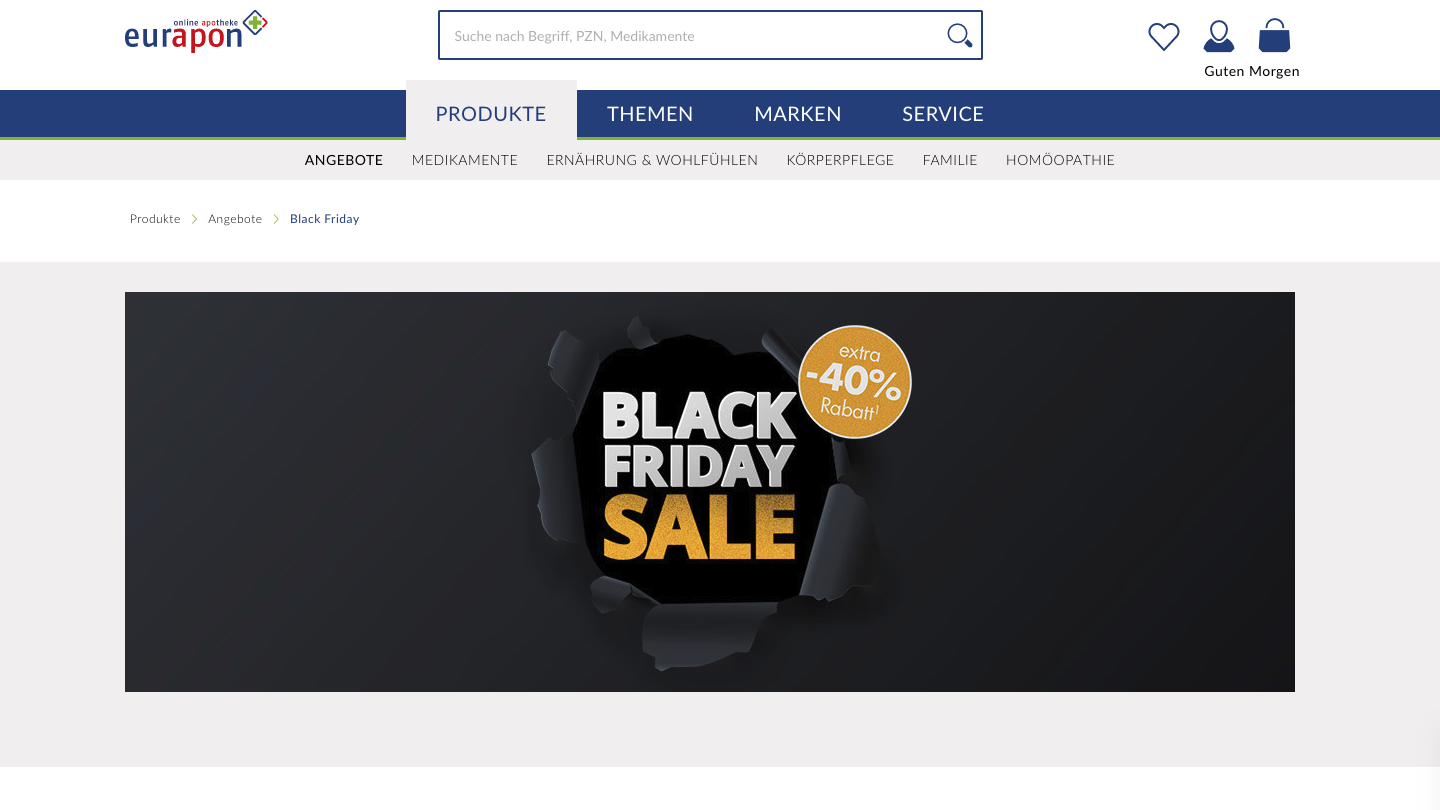
Task: Focus the product search input field
Action: [x=690, y=35]
